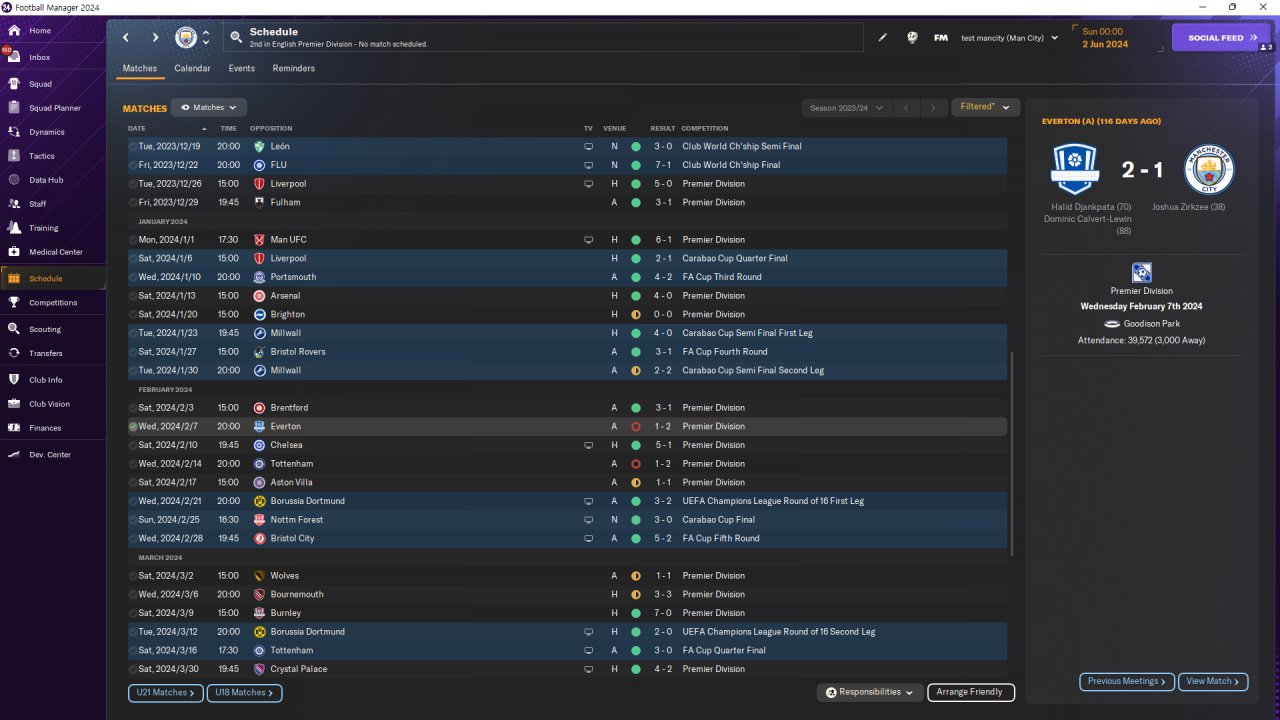Image resolution: width=1280 pixels, height=720 pixels.
Task: Open the Squad Planner sidebar icon
Action: (14, 107)
